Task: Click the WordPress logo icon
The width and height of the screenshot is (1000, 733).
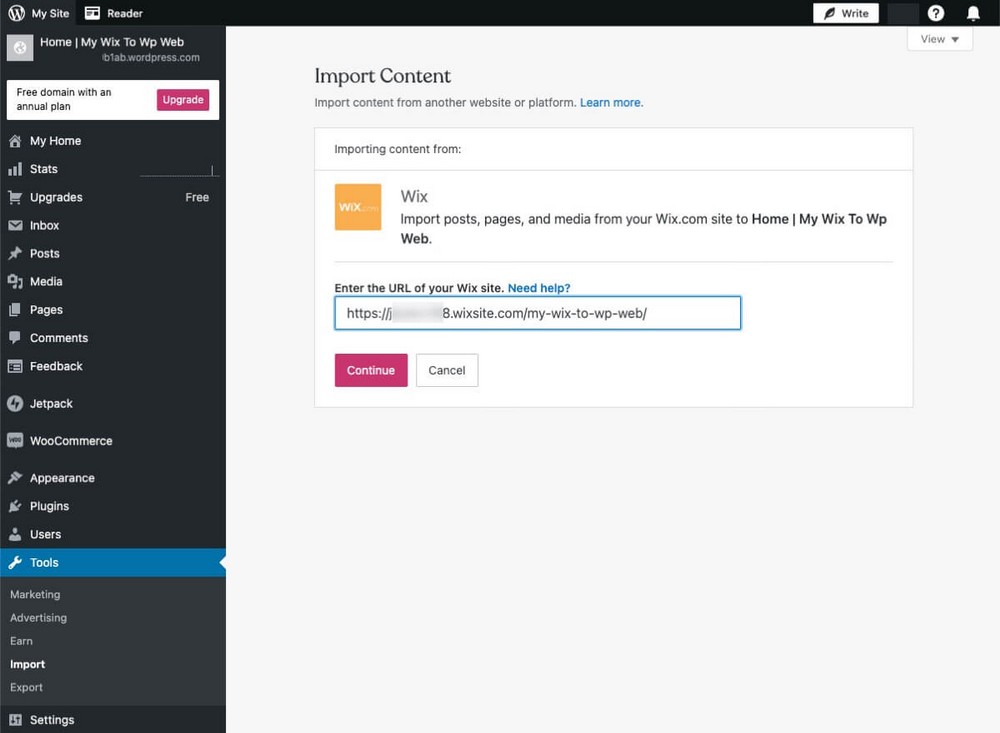Action: (17, 13)
